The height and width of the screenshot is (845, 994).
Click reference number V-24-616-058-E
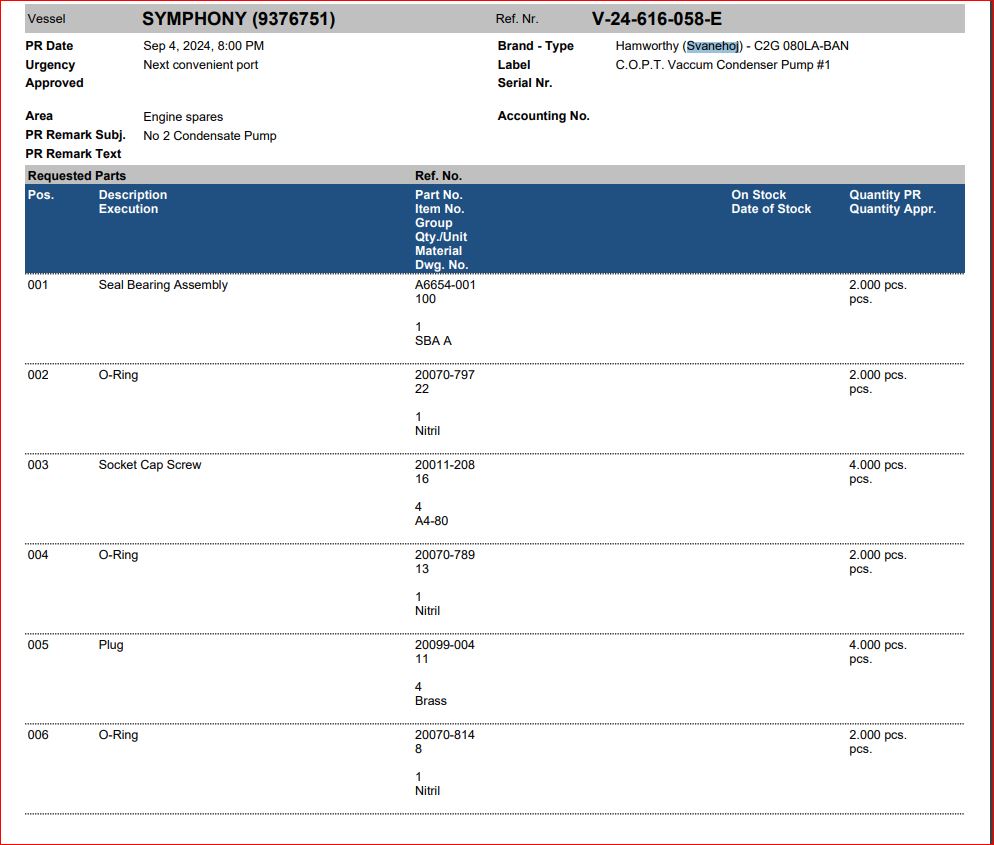[656, 19]
